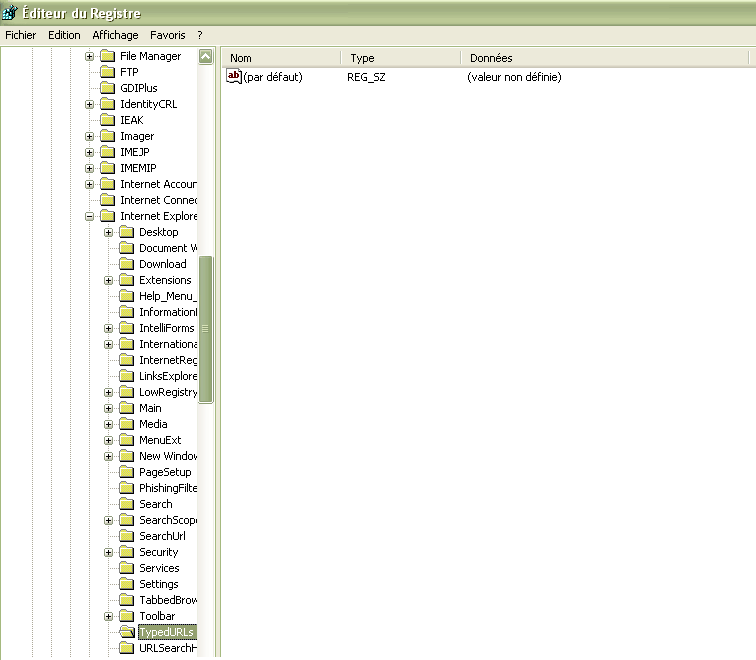This screenshot has width=756, height=660.
Task: Expand the LowRegistry subkey
Action: pos(108,392)
